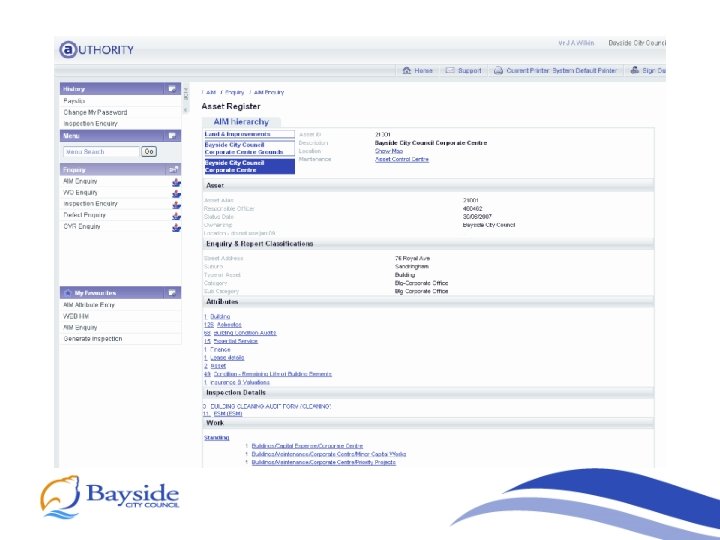The width and height of the screenshot is (720, 540).
Task: Toggle the Enquiry panel header icon
Action: (x=173, y=170)
